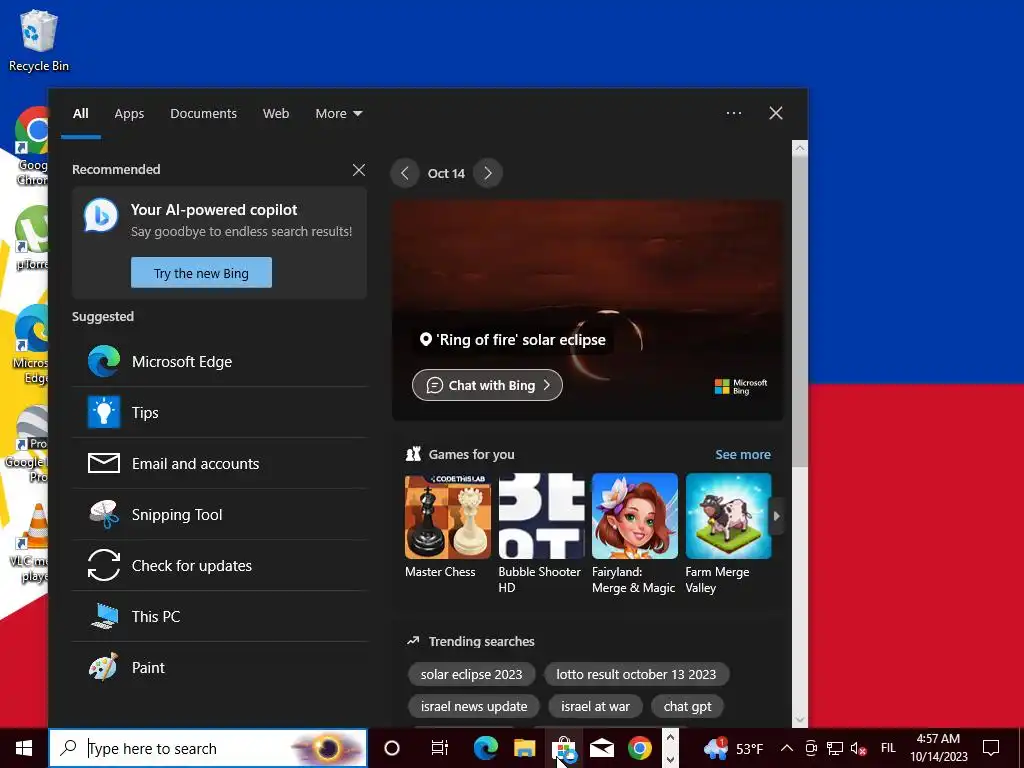Open Bubble Shooter HD game thumbnail
Viewport: 1024px width, 768px height.
click(x=541, y=516)
